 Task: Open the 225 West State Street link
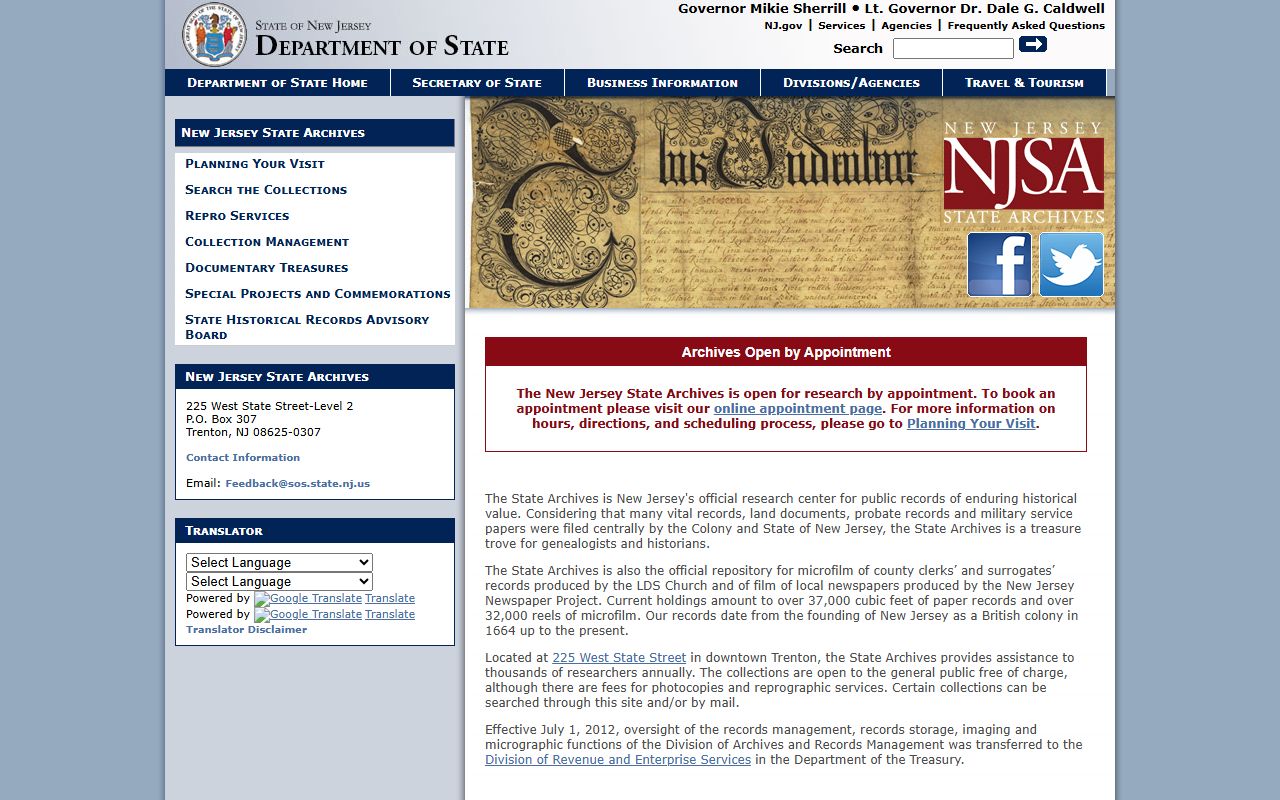click(x=619, y=658)
